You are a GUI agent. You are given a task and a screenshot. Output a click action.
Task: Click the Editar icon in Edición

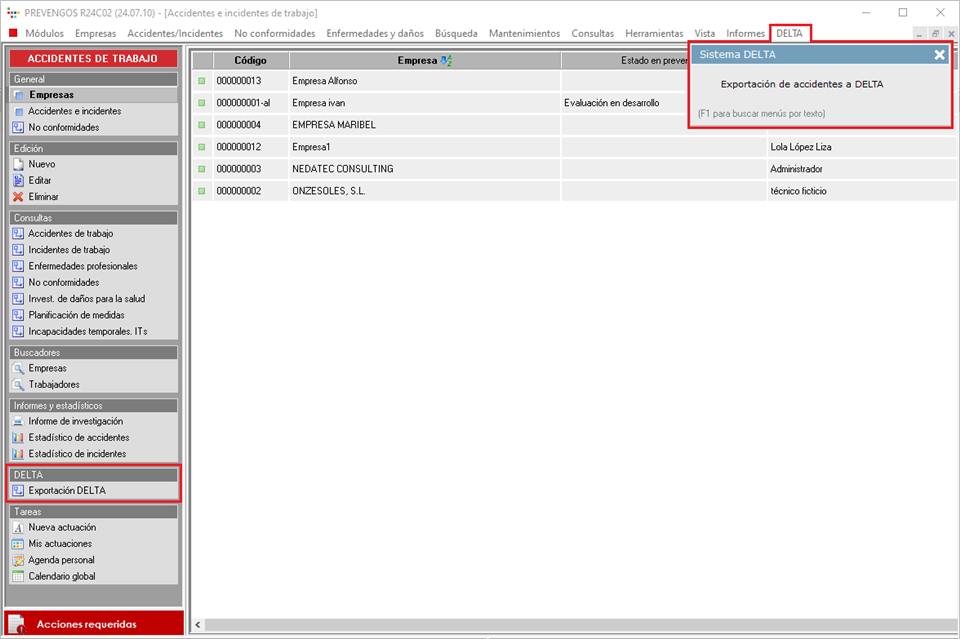coord(18,181)
